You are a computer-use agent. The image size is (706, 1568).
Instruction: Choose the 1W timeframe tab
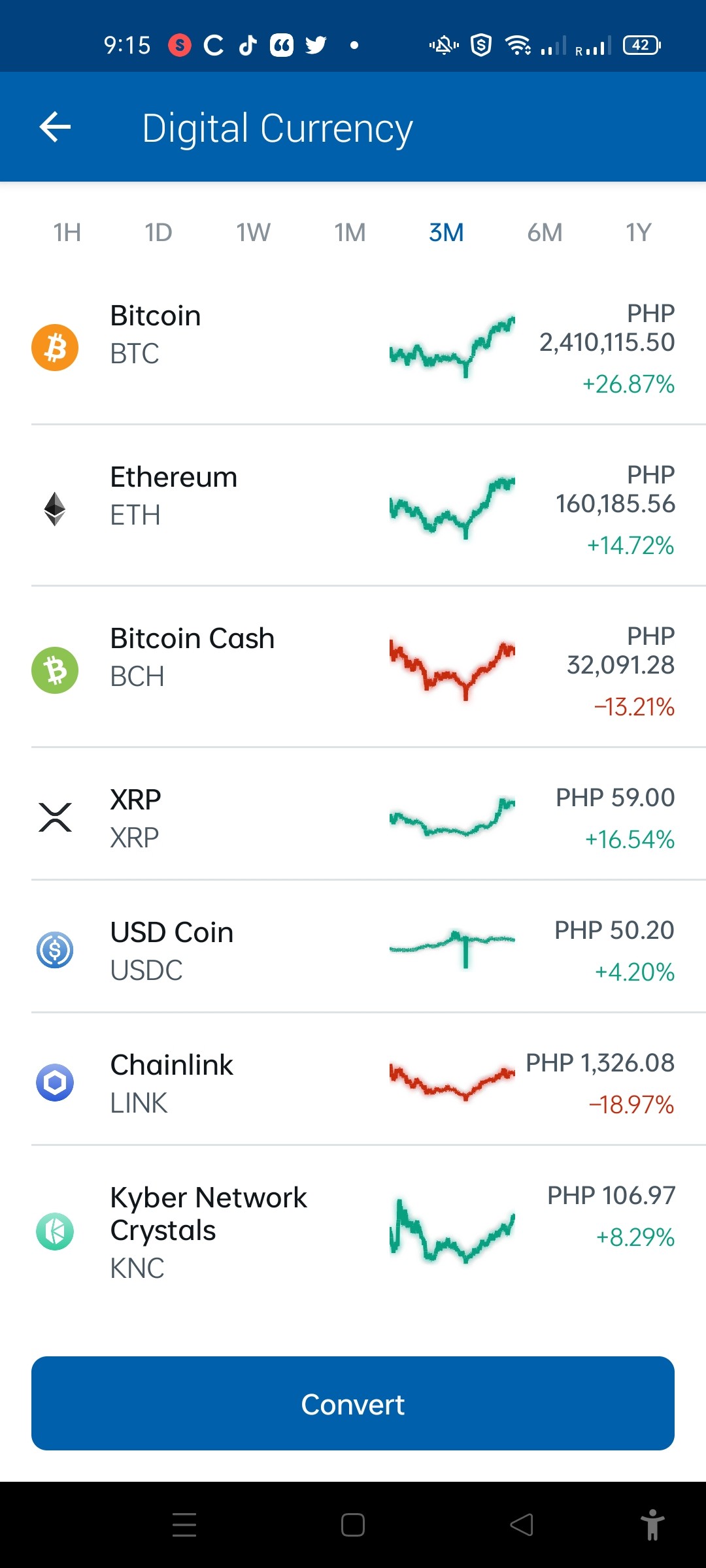pos(254,233)
